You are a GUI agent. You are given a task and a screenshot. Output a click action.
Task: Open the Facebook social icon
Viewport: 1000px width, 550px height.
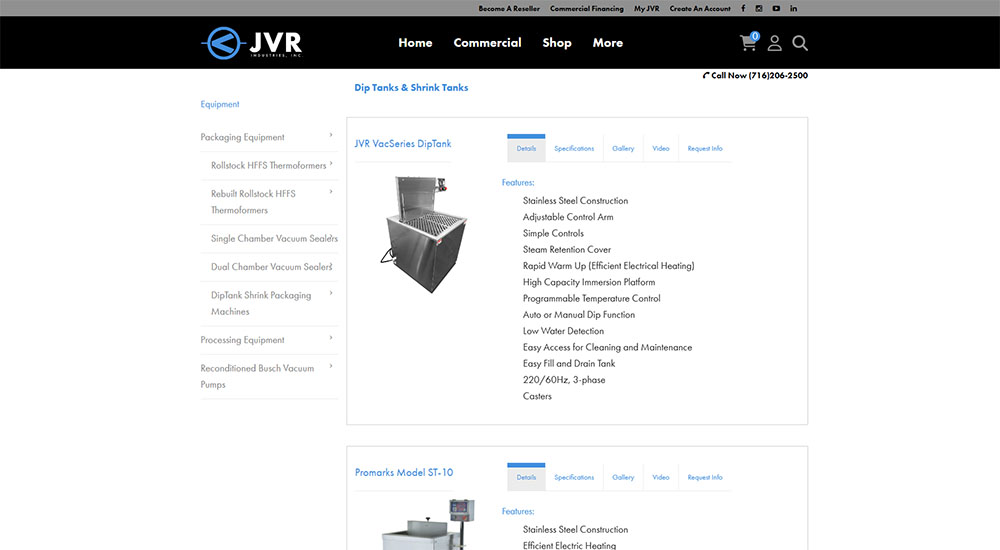pos(743,8)
